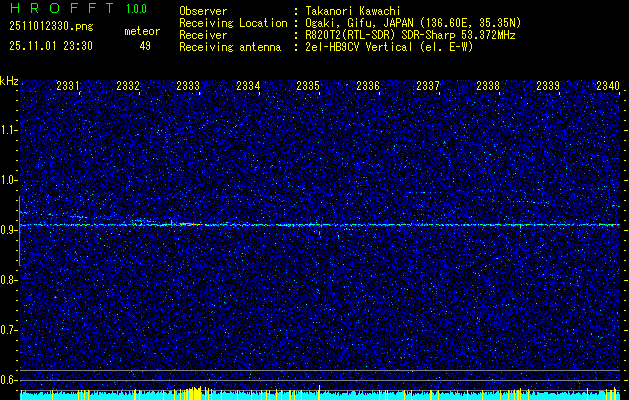The width and height of the screenshot is (629, 400).
Task: Click time marker 2332
Action: coord(128,85)
